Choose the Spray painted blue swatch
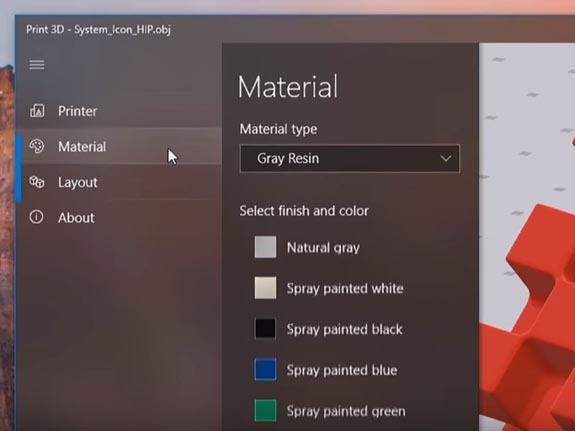This screenshot has height=431, width=575. [x=265, y=369]
